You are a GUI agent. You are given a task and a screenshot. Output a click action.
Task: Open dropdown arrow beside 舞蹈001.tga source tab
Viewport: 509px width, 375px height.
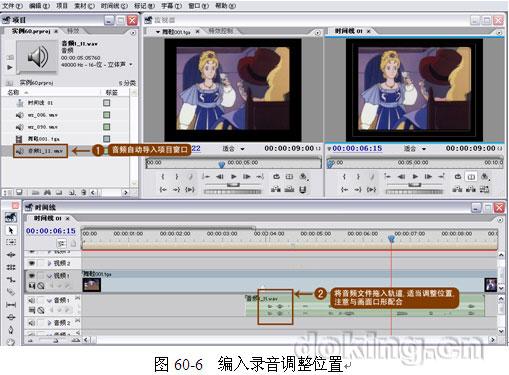tap(158, 32)
